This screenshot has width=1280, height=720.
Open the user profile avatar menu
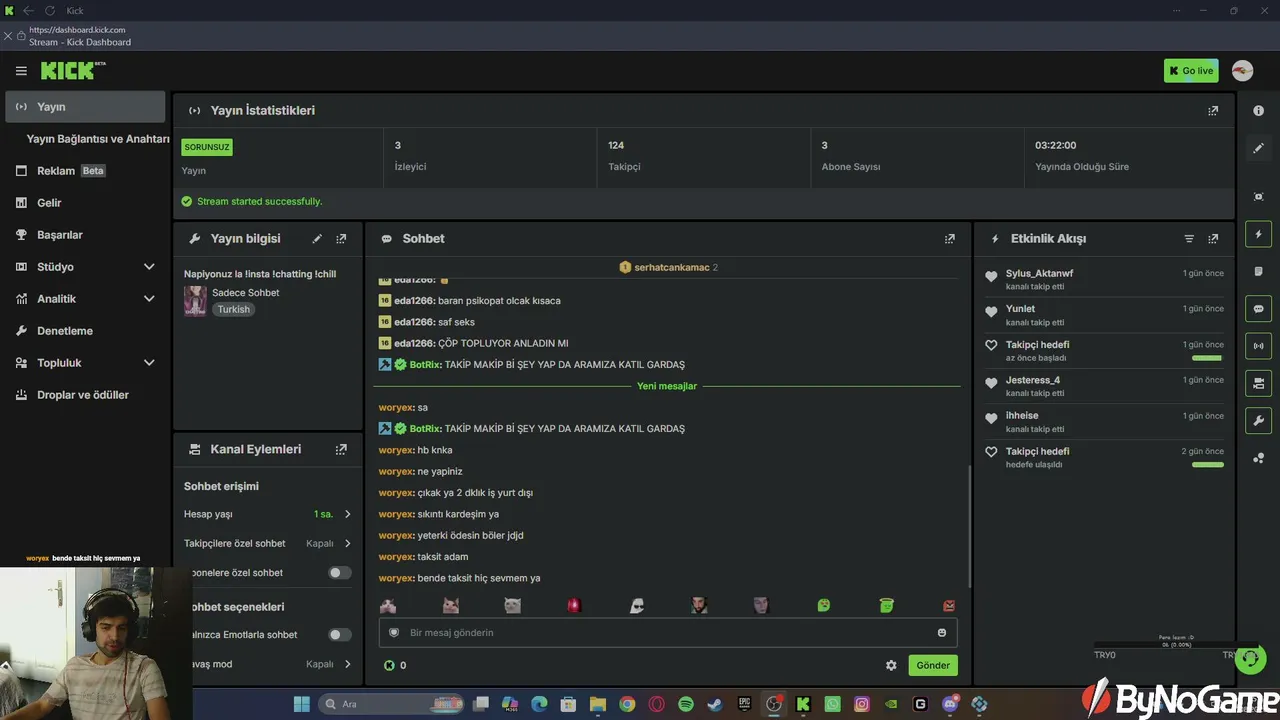(x=1242, y=71)
